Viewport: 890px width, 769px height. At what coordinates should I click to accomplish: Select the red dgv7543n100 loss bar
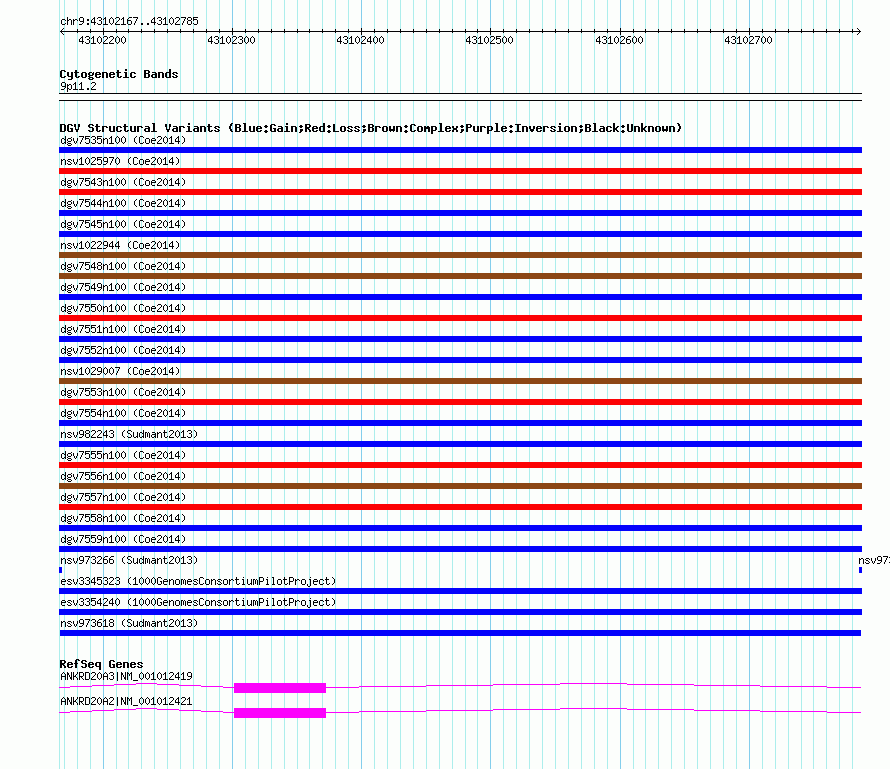pos(460,192)
